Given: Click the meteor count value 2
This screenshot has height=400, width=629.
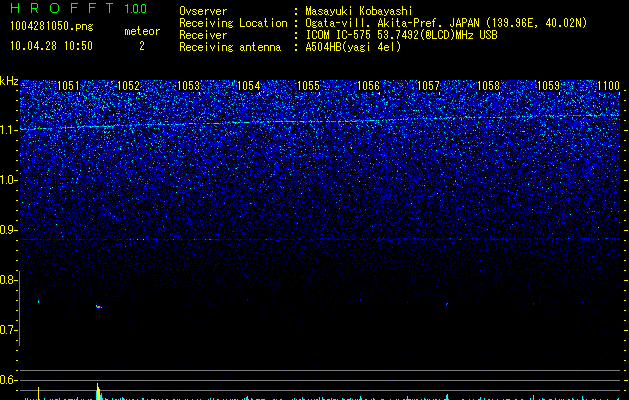Looking at the screenshot, I should point(142,46).
